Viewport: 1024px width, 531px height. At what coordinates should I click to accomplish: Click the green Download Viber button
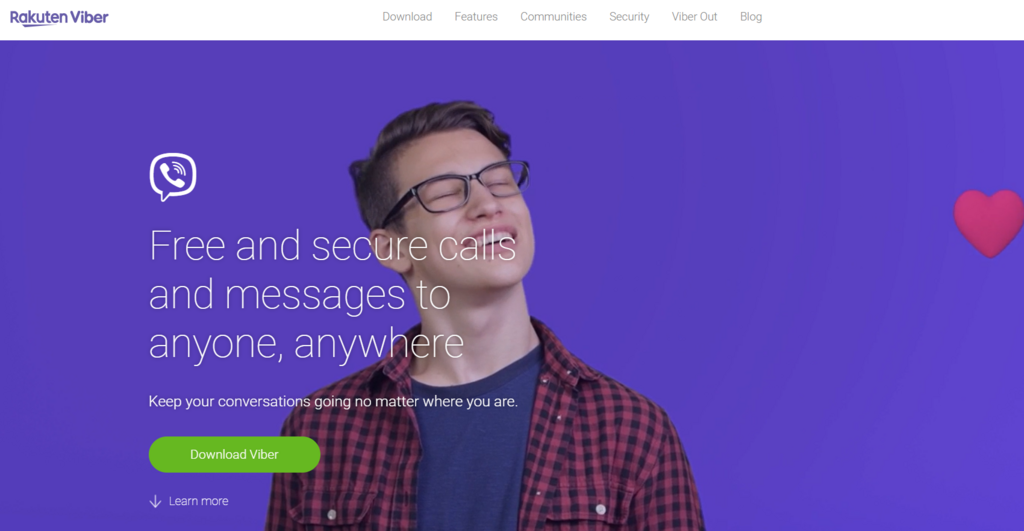point(234,455)
